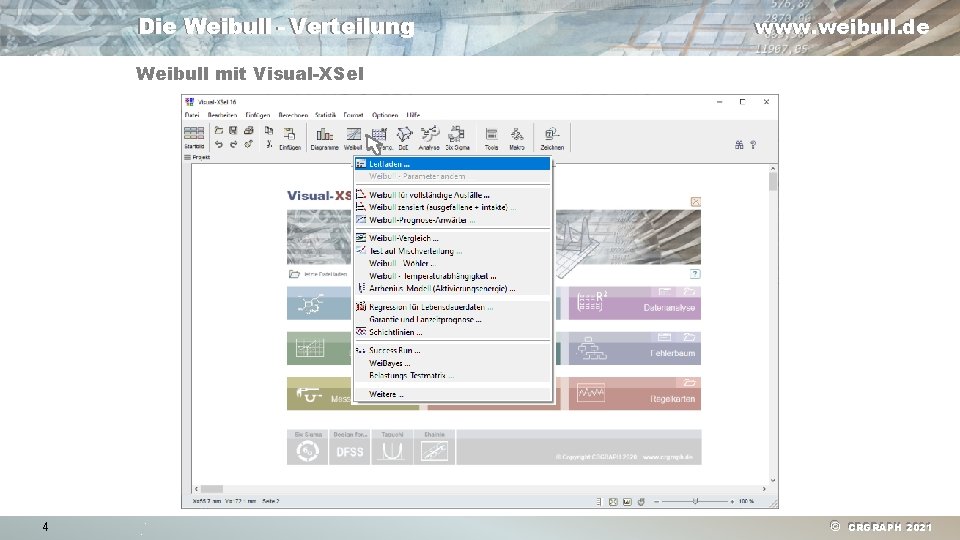Click the redo arrow toolbar icon
This screenshot has width=960, height=540.
pos(233,144)
